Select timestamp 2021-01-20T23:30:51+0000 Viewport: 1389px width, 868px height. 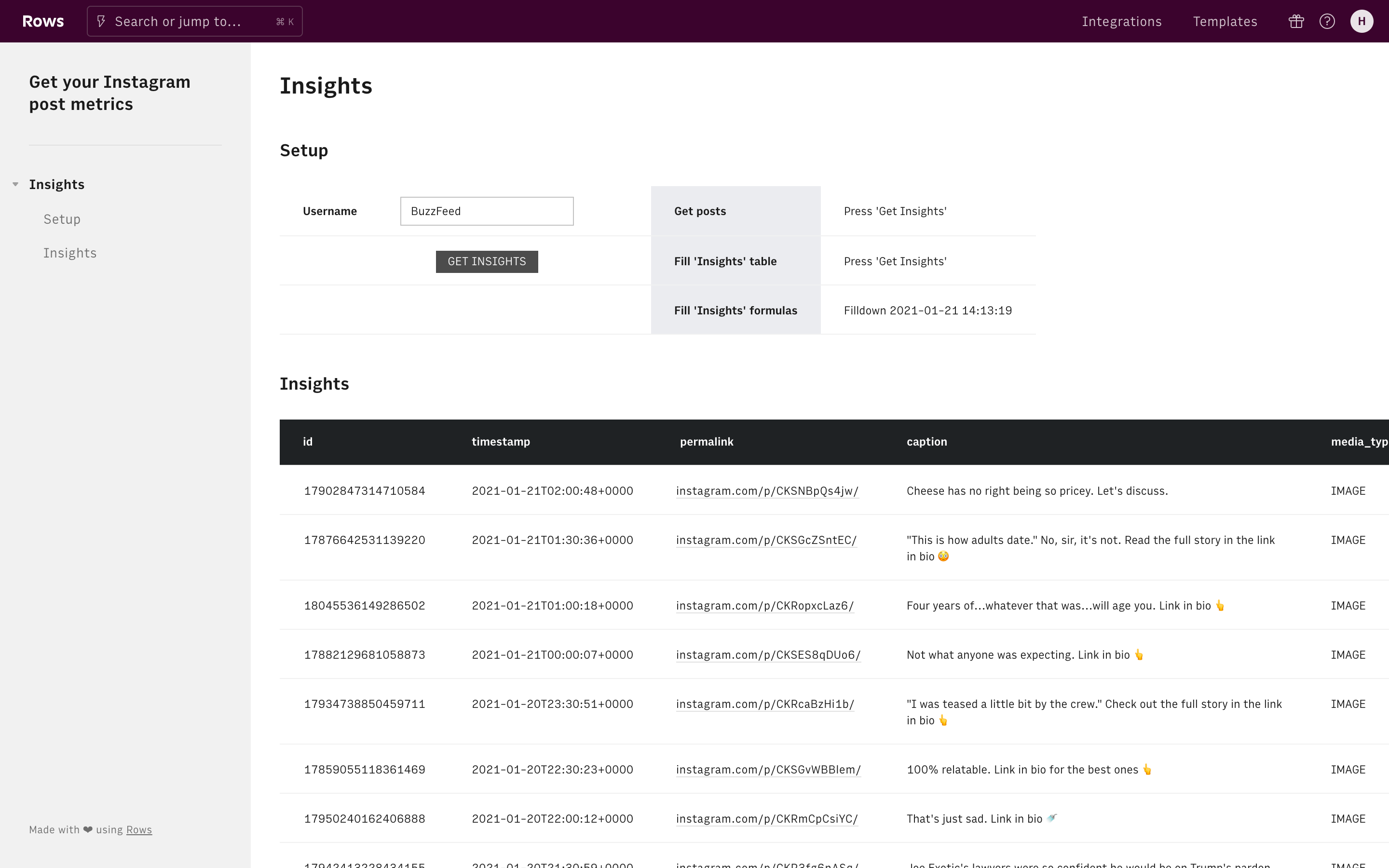tap(552, 704)
